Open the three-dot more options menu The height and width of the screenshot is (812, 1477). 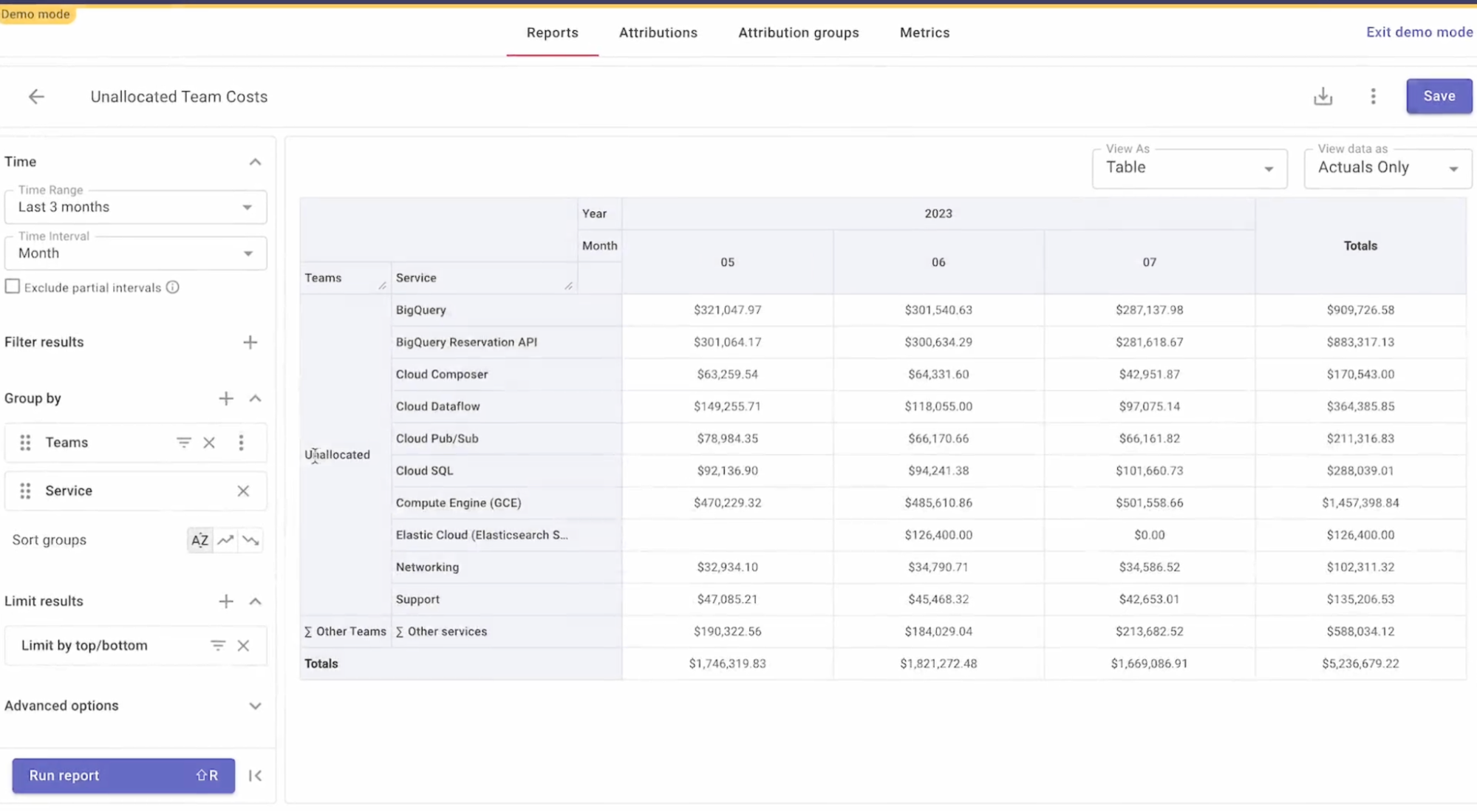(1373, 96)
